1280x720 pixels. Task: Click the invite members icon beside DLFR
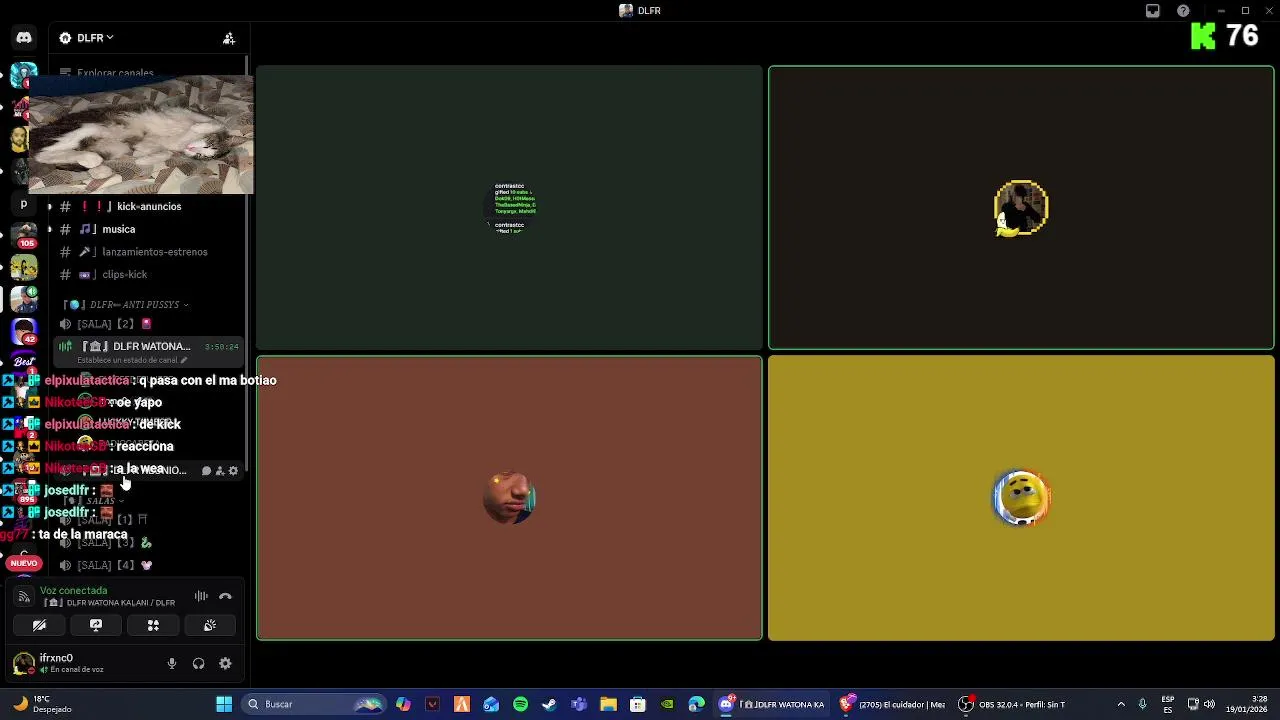click(x=229, y=38)
